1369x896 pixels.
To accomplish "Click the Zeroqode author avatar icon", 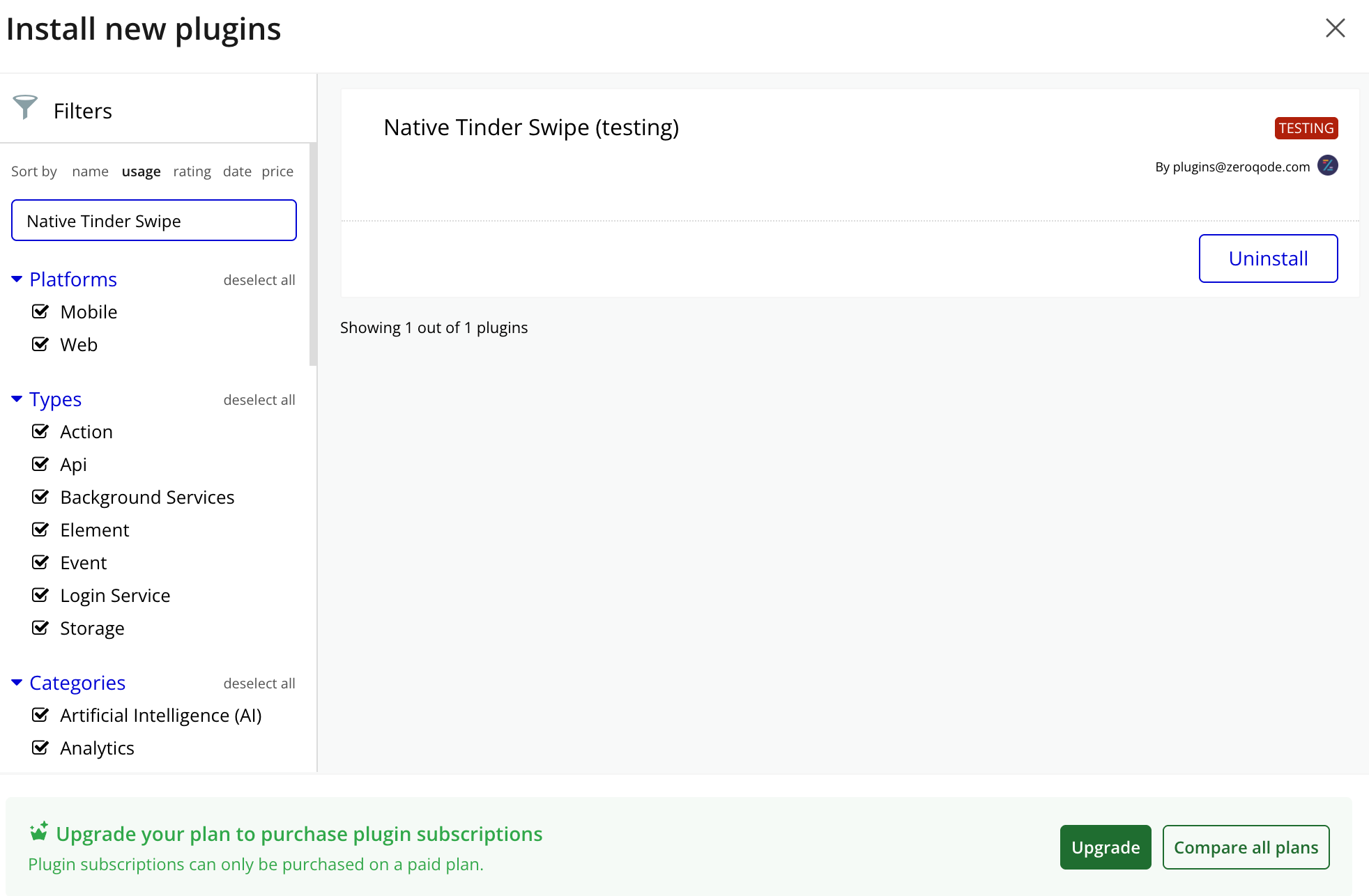I will (x=1327, y=166).
